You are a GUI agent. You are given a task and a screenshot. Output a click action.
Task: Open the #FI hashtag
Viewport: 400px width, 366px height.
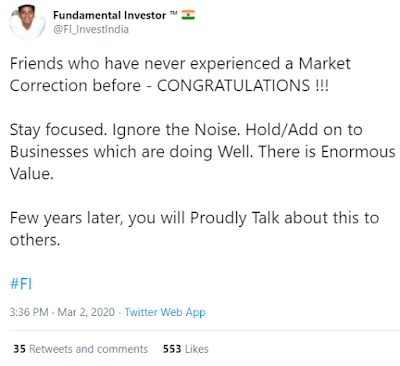(x=21, y=284)
